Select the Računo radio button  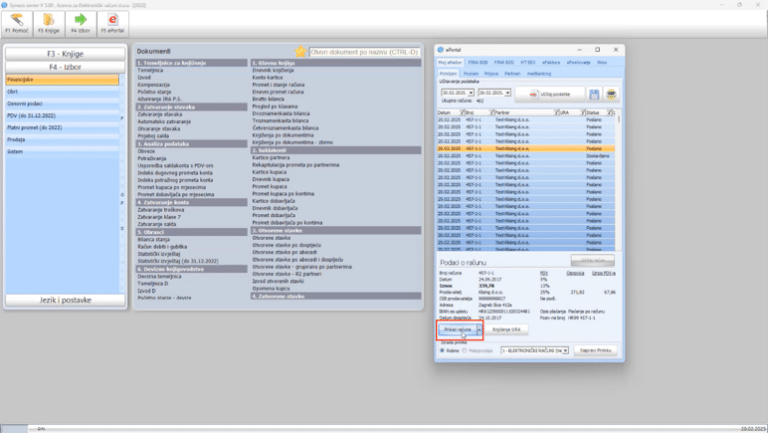(441, 351)
